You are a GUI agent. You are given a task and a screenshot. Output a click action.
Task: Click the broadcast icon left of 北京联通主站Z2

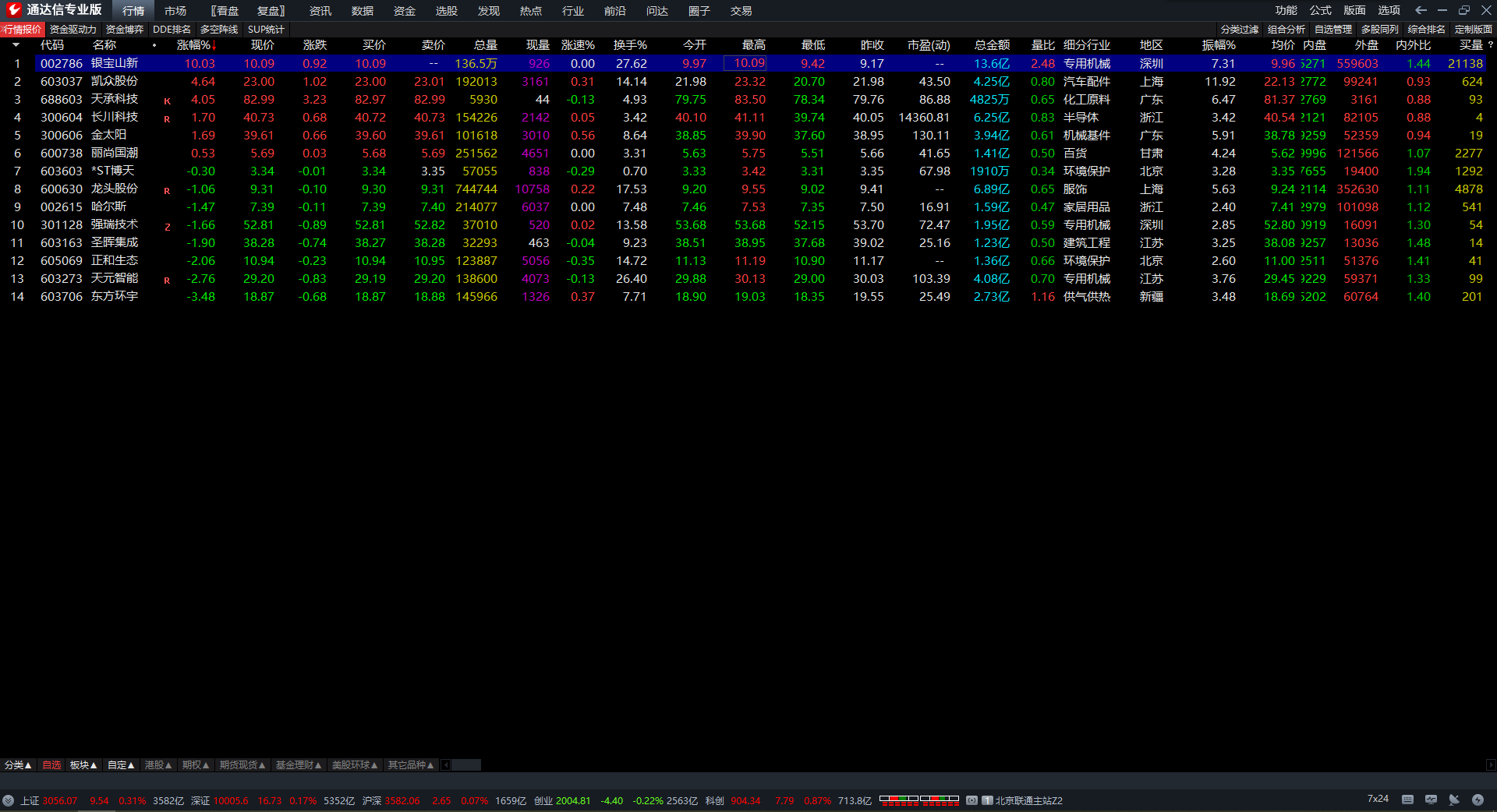[x=971, y=800]
